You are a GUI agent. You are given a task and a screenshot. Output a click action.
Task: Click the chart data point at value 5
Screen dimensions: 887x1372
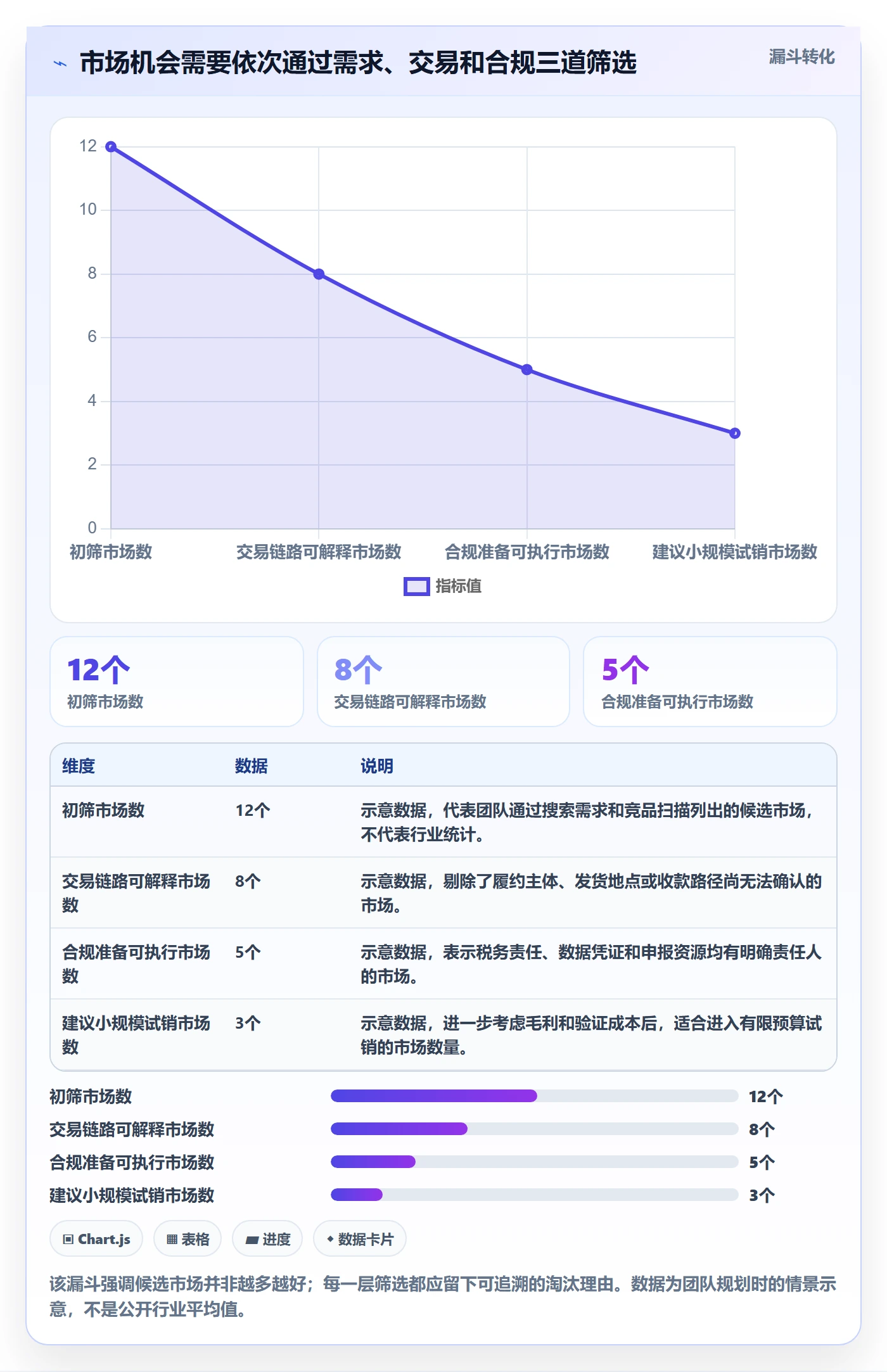[526, 370]
